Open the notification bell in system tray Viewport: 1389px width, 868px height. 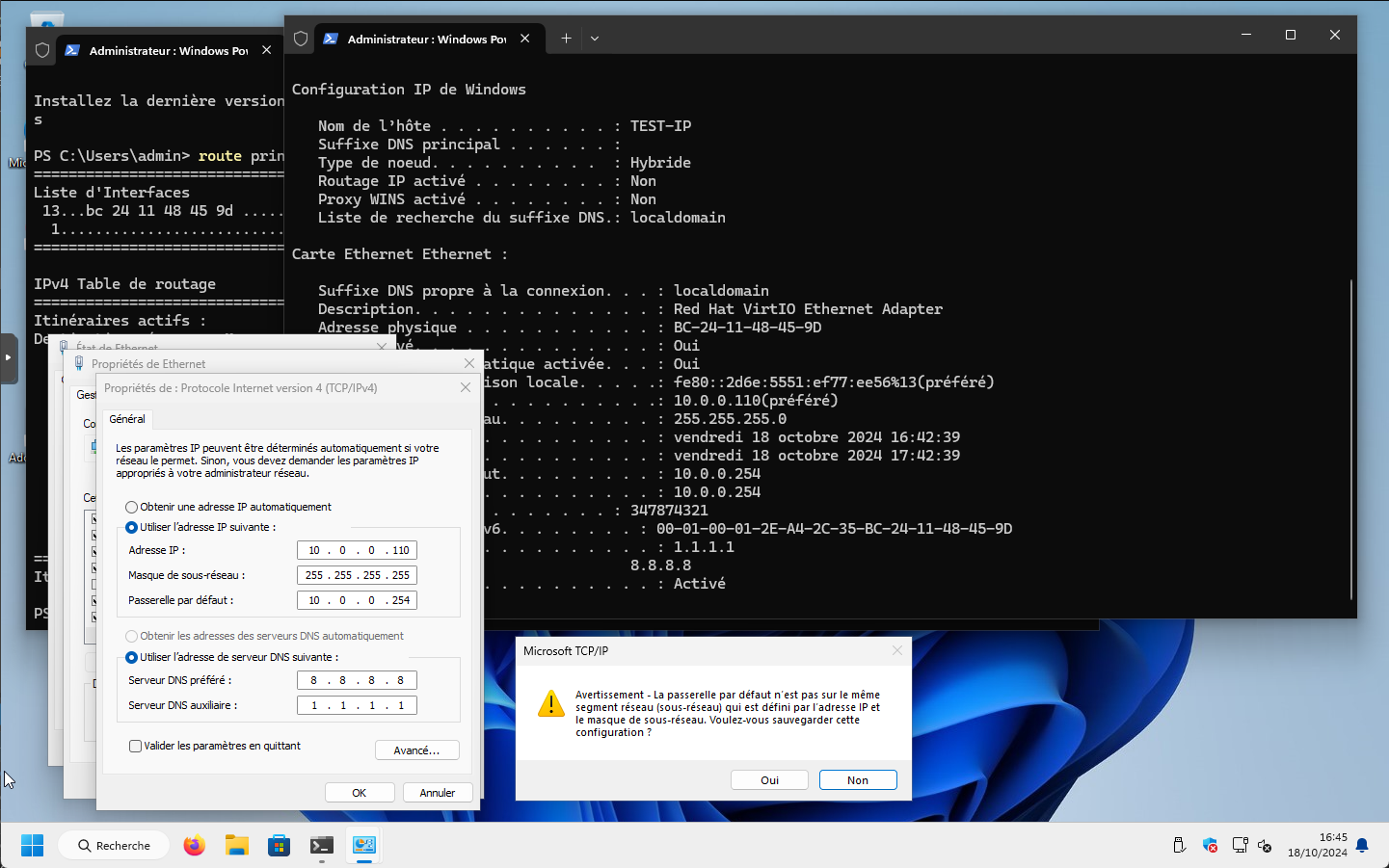[x=1362, y=845]
